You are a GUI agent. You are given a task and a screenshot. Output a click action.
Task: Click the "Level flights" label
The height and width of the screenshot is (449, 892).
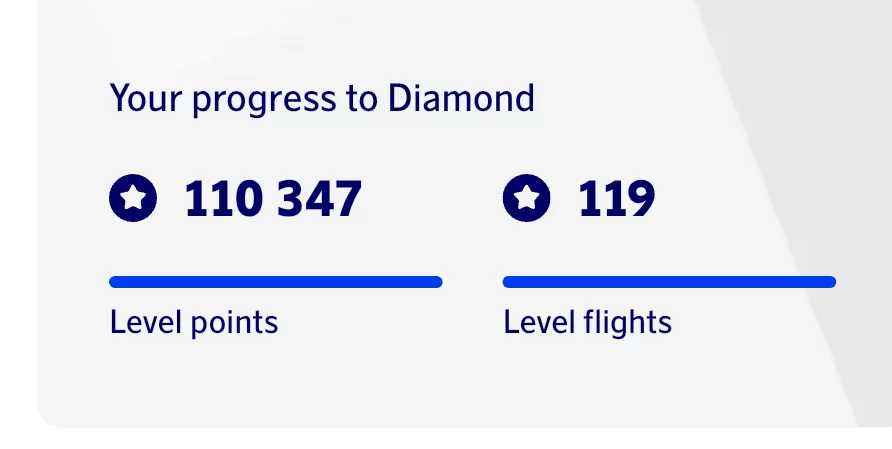(x=587, y=322)
